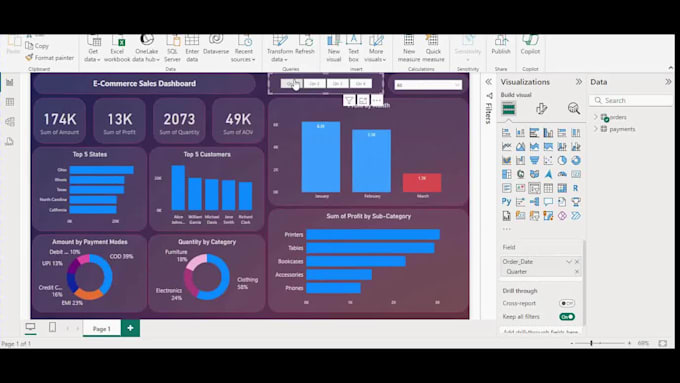The image size is (680, 383).
Task: Turn off Keep all filters switch
Action: pos(567,317)
